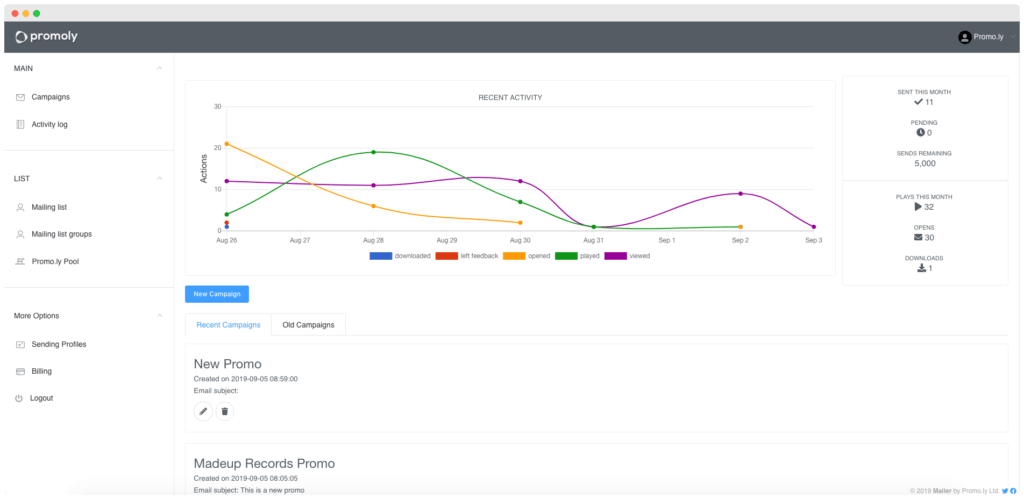Screen dimensions: 1024x499
Task: Toggle the left feedback red legend swatch
Action: click(447, 256)
